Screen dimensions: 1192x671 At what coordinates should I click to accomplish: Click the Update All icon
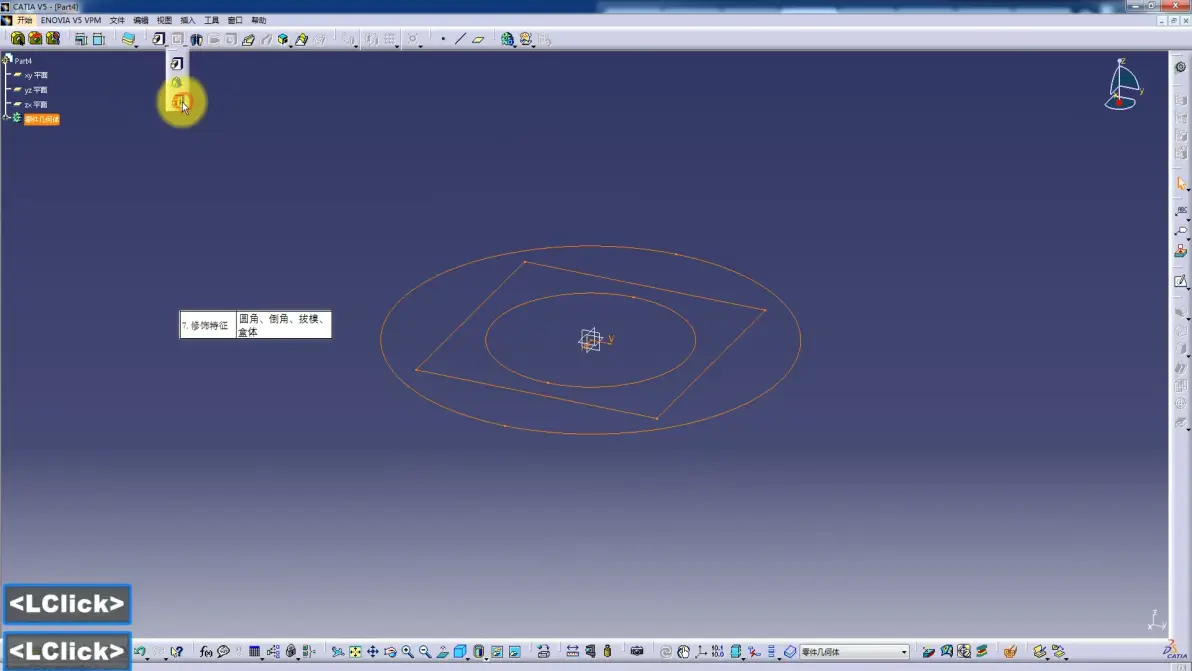[665, 651]
